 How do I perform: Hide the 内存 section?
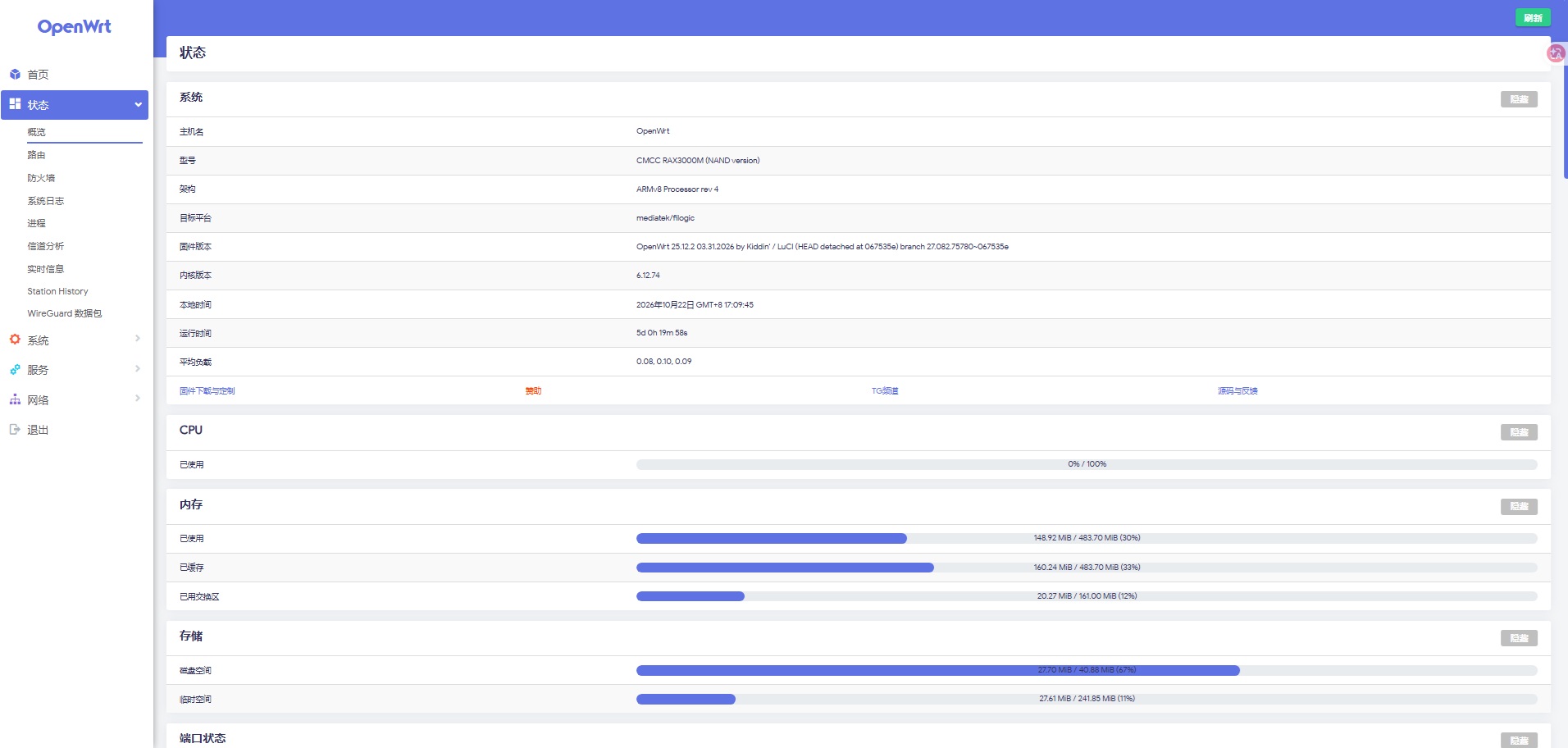point(1519,507)
